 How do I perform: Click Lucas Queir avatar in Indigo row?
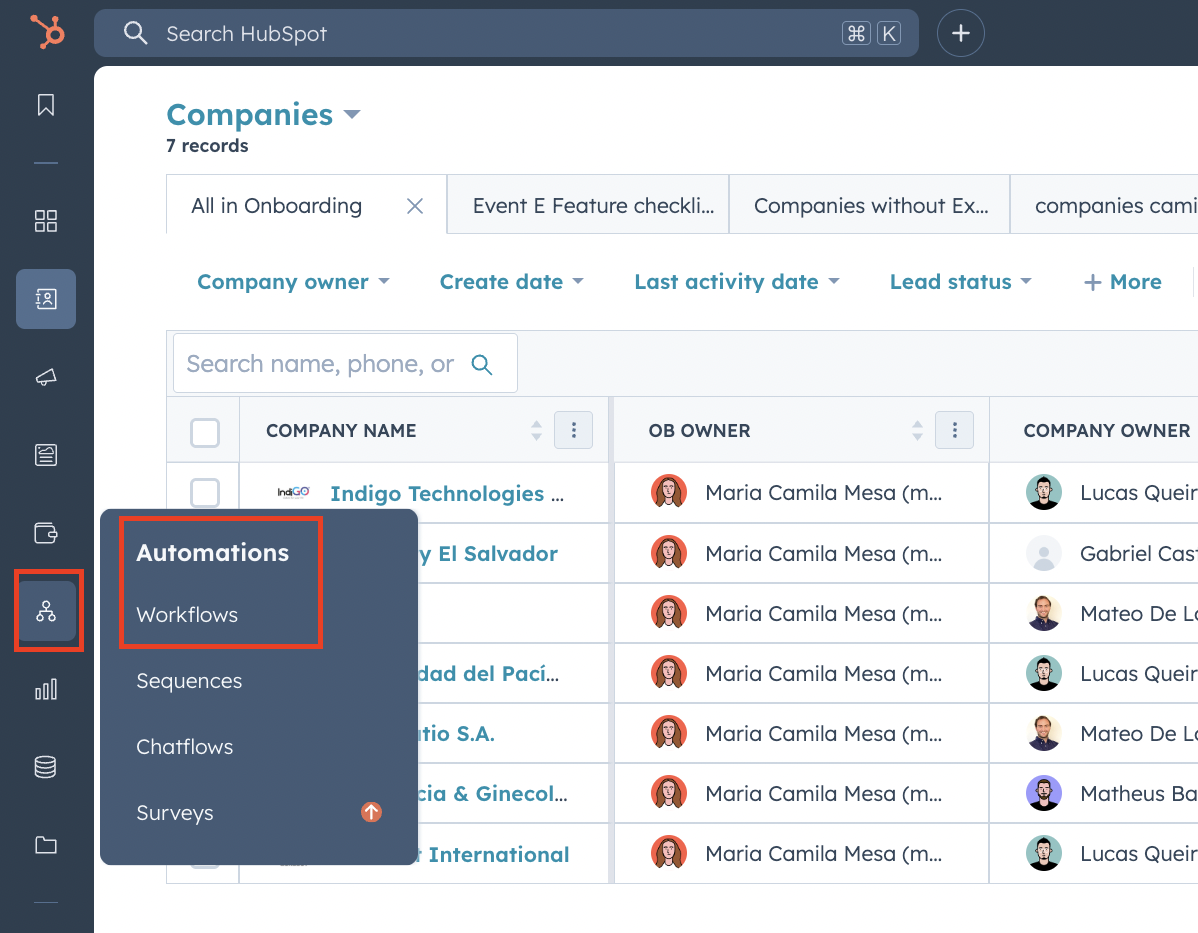pyautogui.click(x=1044, y=492)
